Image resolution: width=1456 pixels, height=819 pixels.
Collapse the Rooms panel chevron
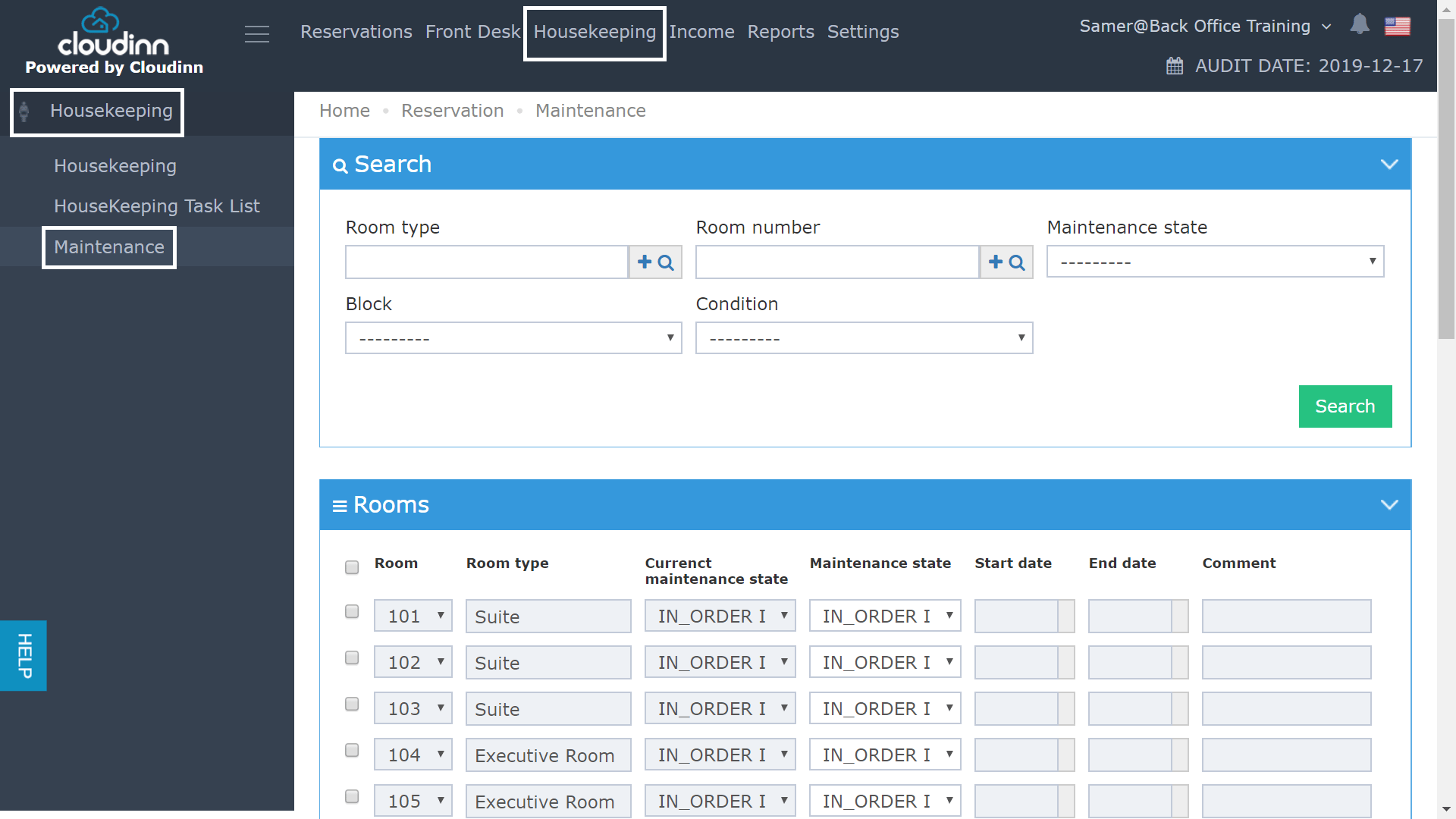[1389, 504]
